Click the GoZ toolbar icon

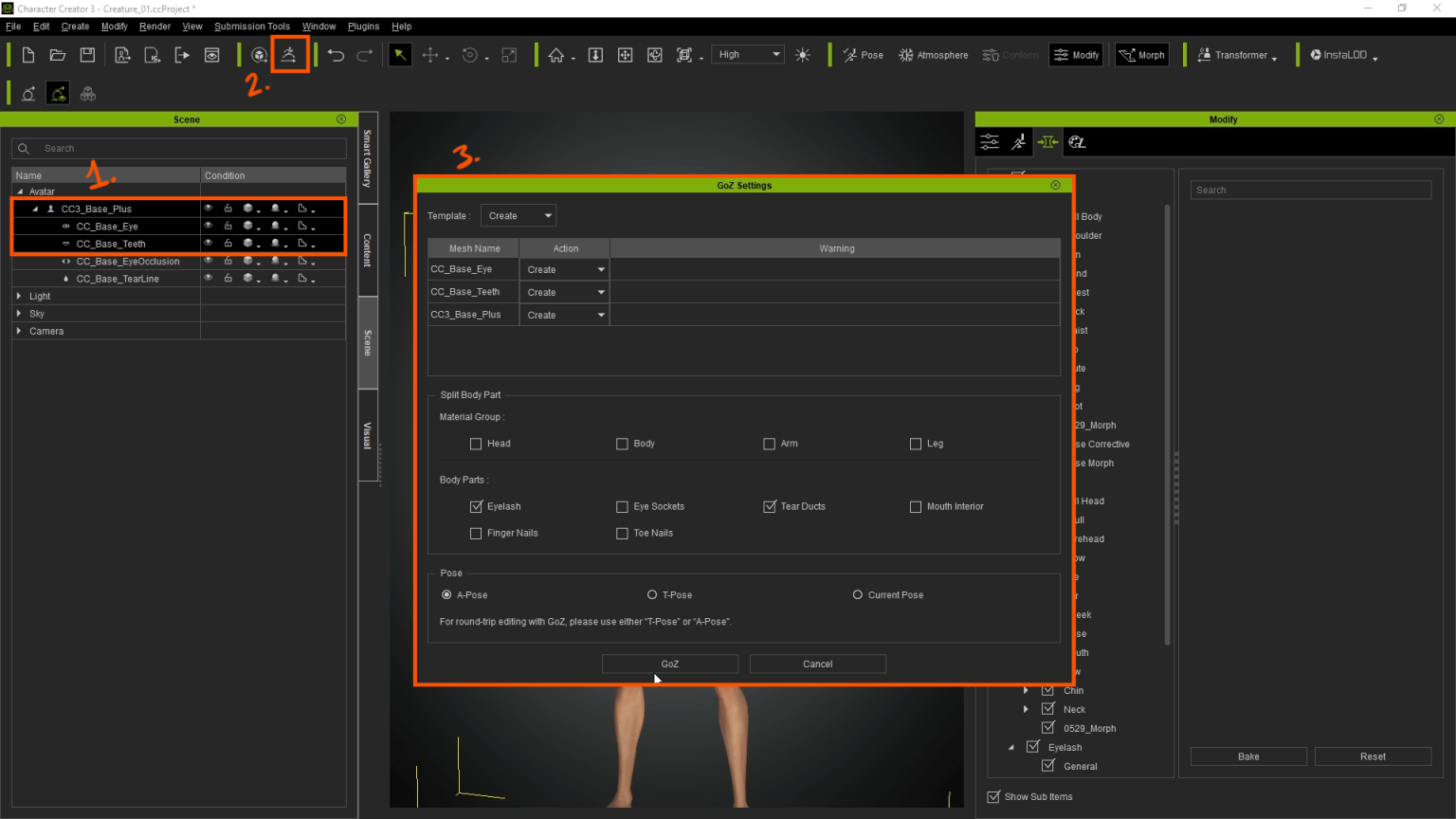coord(289,55)
